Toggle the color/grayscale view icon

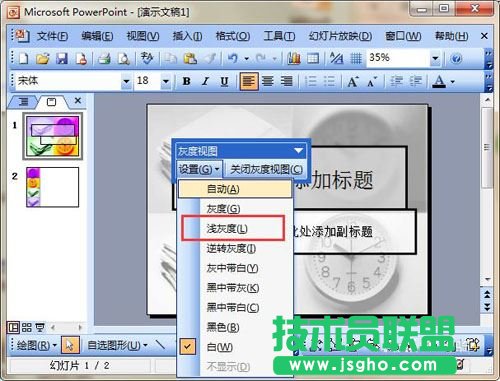pos(336,59)
